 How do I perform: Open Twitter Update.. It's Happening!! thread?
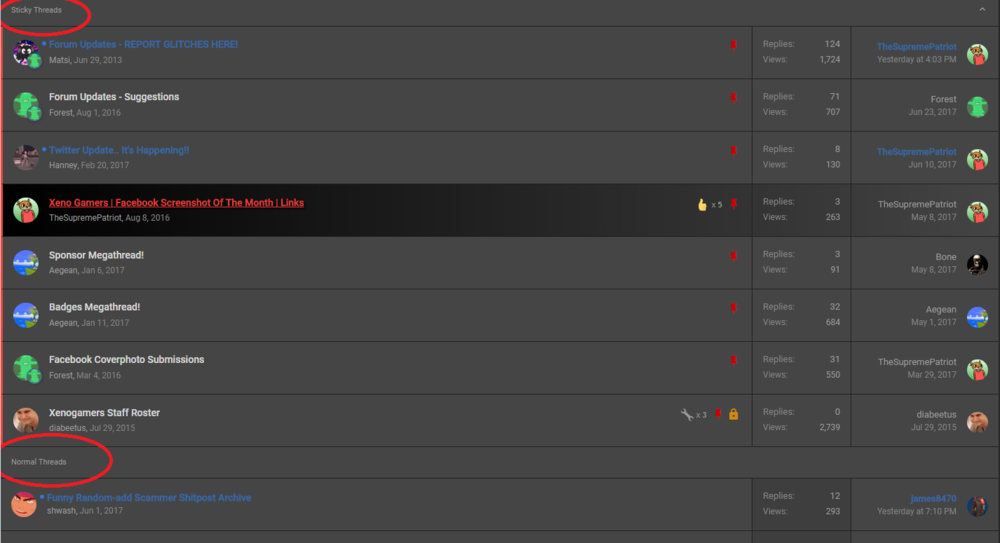pos(119,150)
